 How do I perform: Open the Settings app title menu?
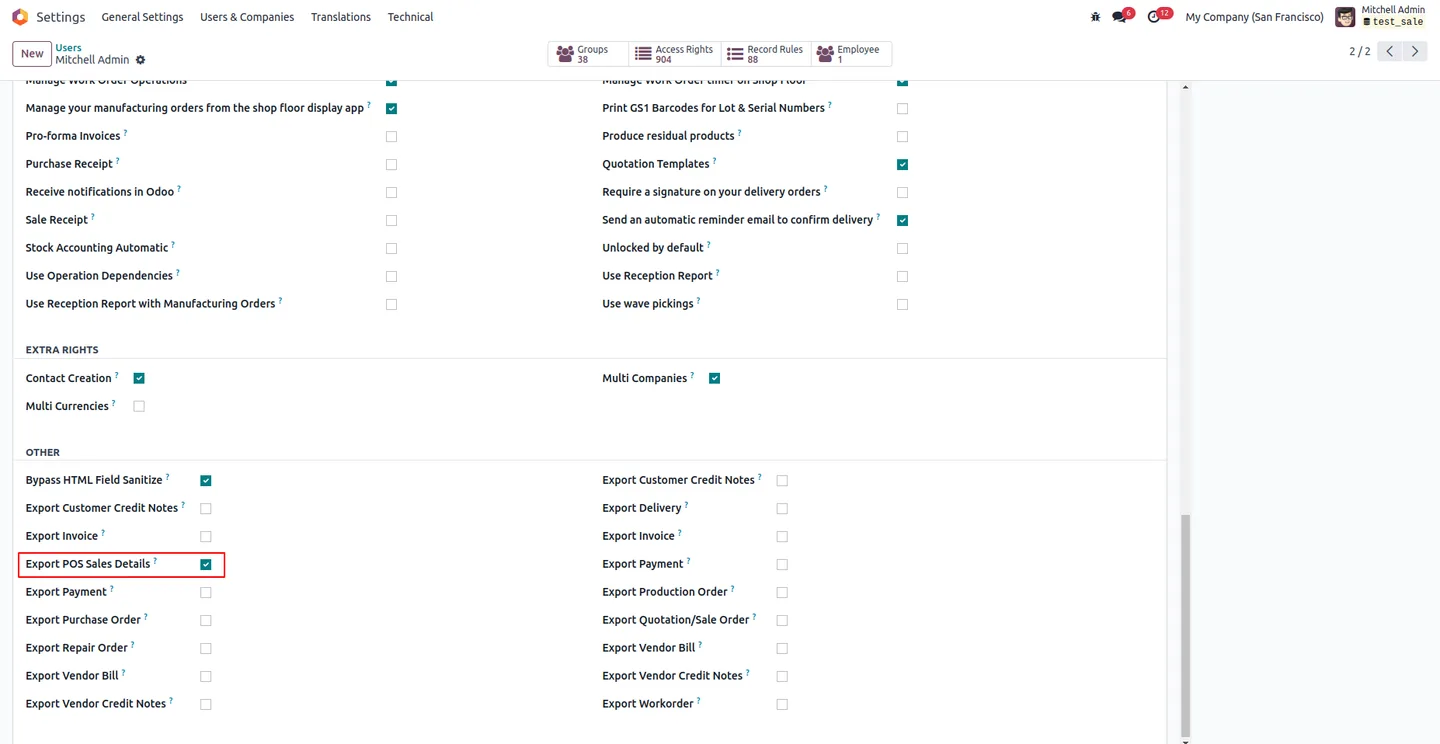60,17
